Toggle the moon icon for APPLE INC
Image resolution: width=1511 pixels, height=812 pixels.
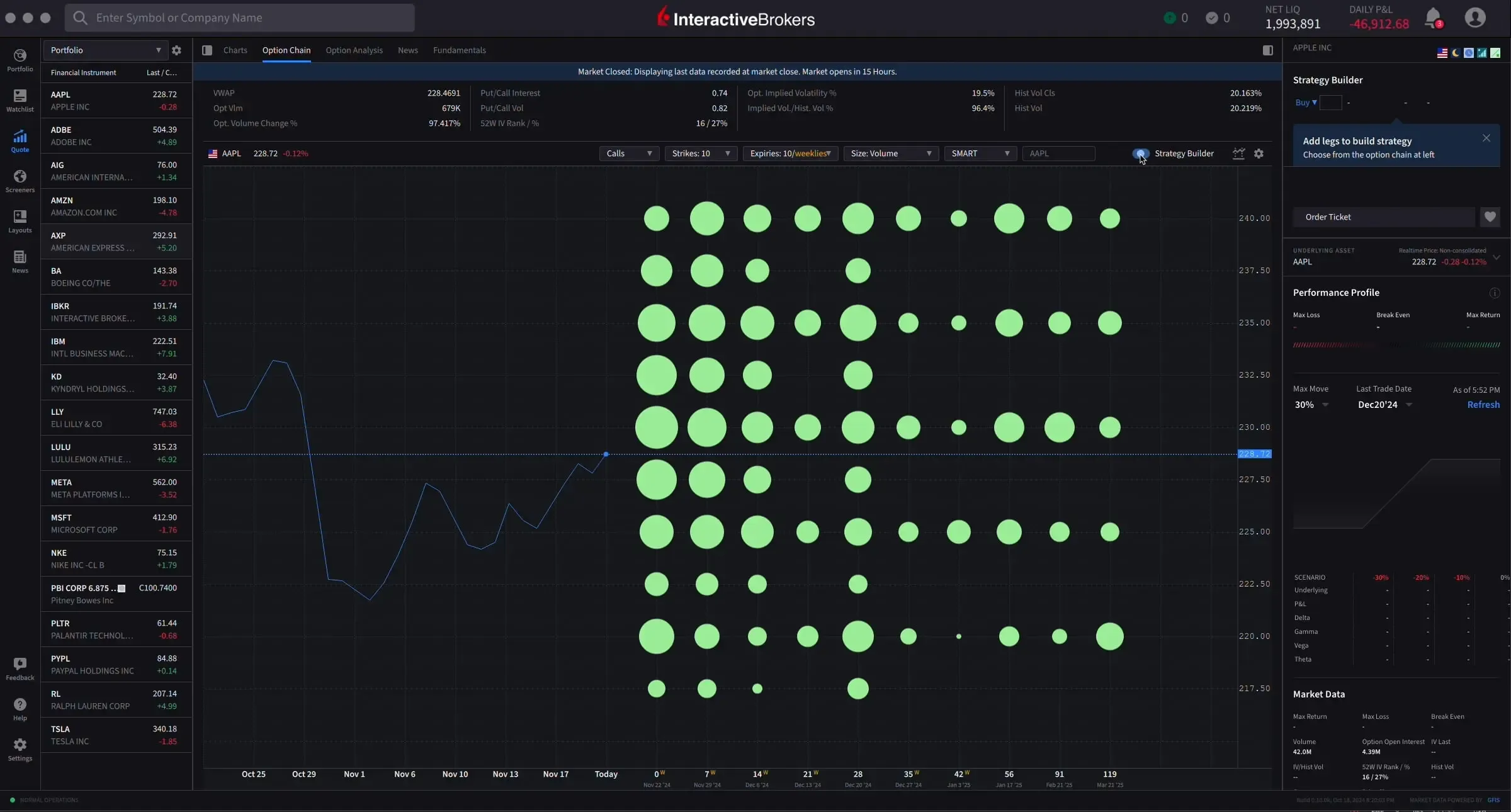tap(1456, 53)
